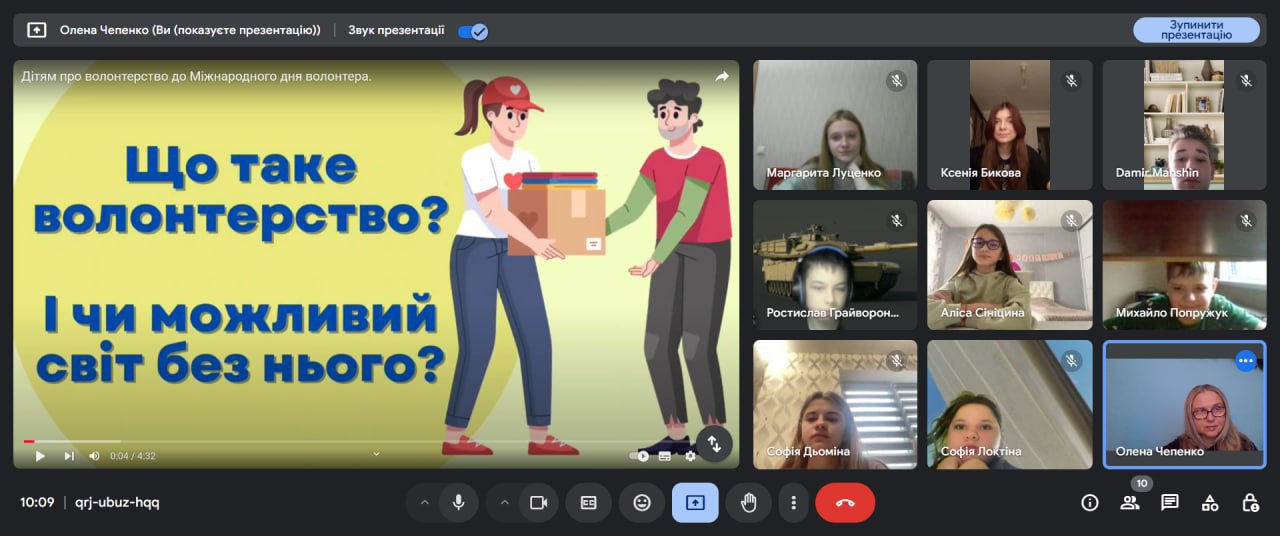The height and width of the screenshot is (536, 1280).
Task: Expand video settings arrow beside camera
Action: click(504, 503)
